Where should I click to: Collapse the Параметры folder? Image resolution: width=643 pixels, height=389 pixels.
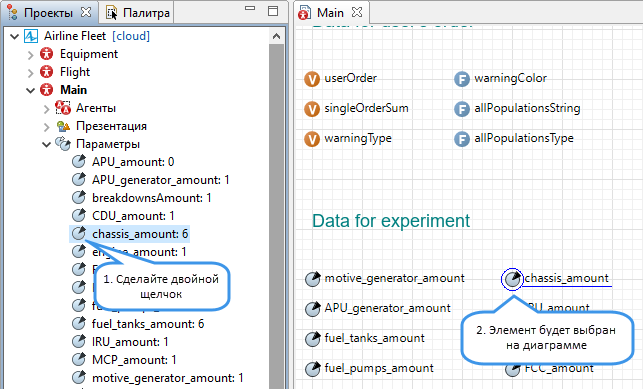(46, 144)
